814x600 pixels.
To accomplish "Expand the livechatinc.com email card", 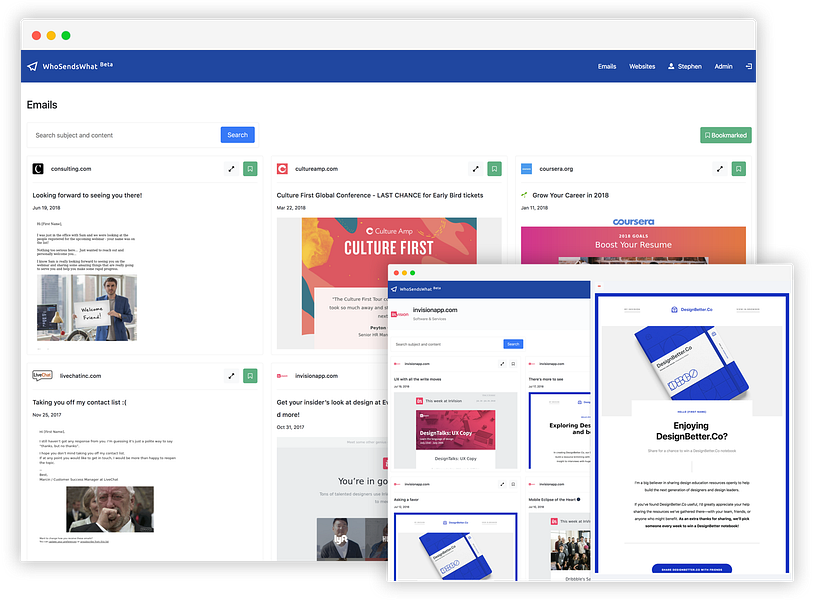I will (232, 376).
